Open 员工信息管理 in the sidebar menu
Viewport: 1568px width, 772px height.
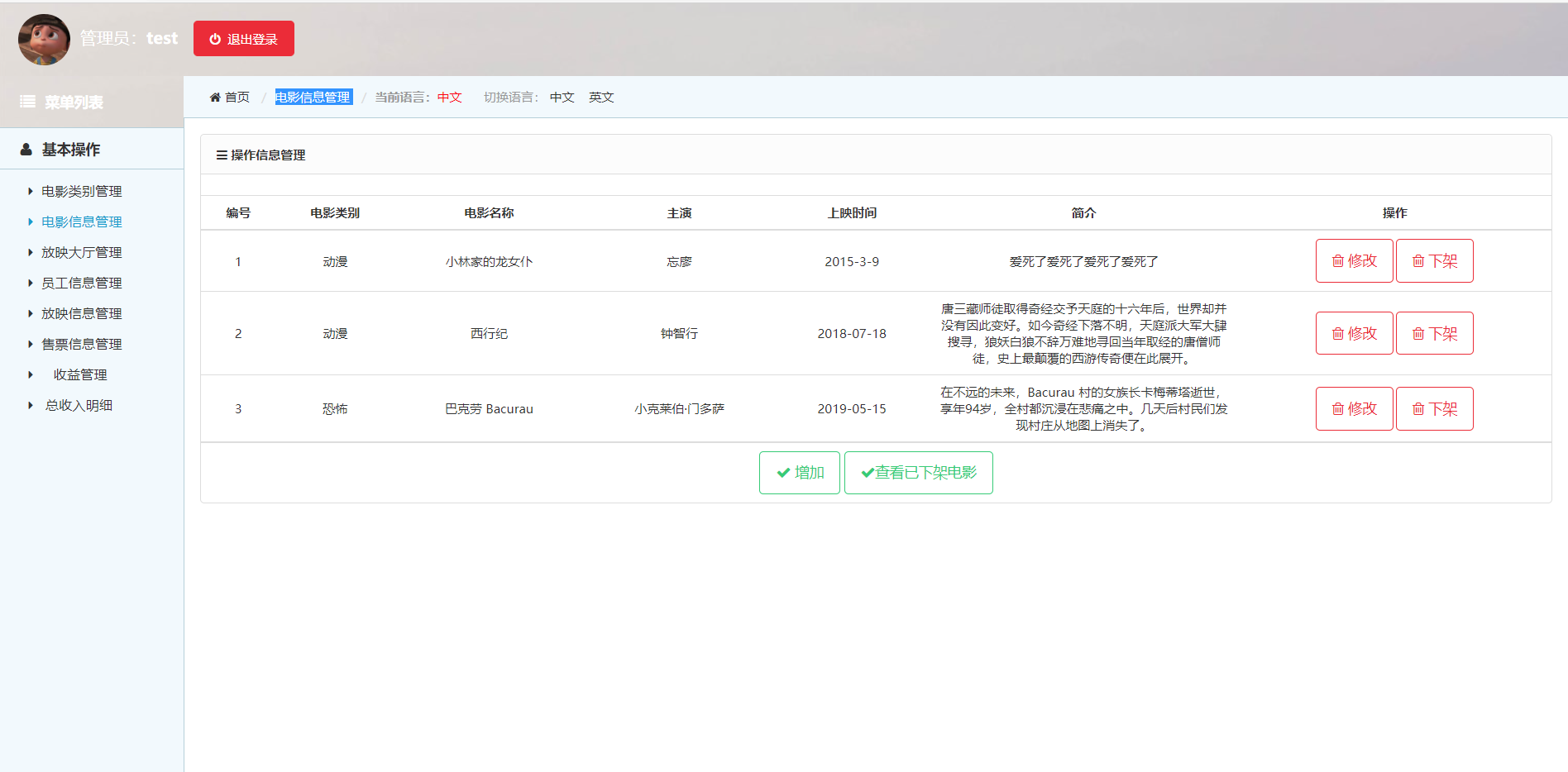click(82, 283)
